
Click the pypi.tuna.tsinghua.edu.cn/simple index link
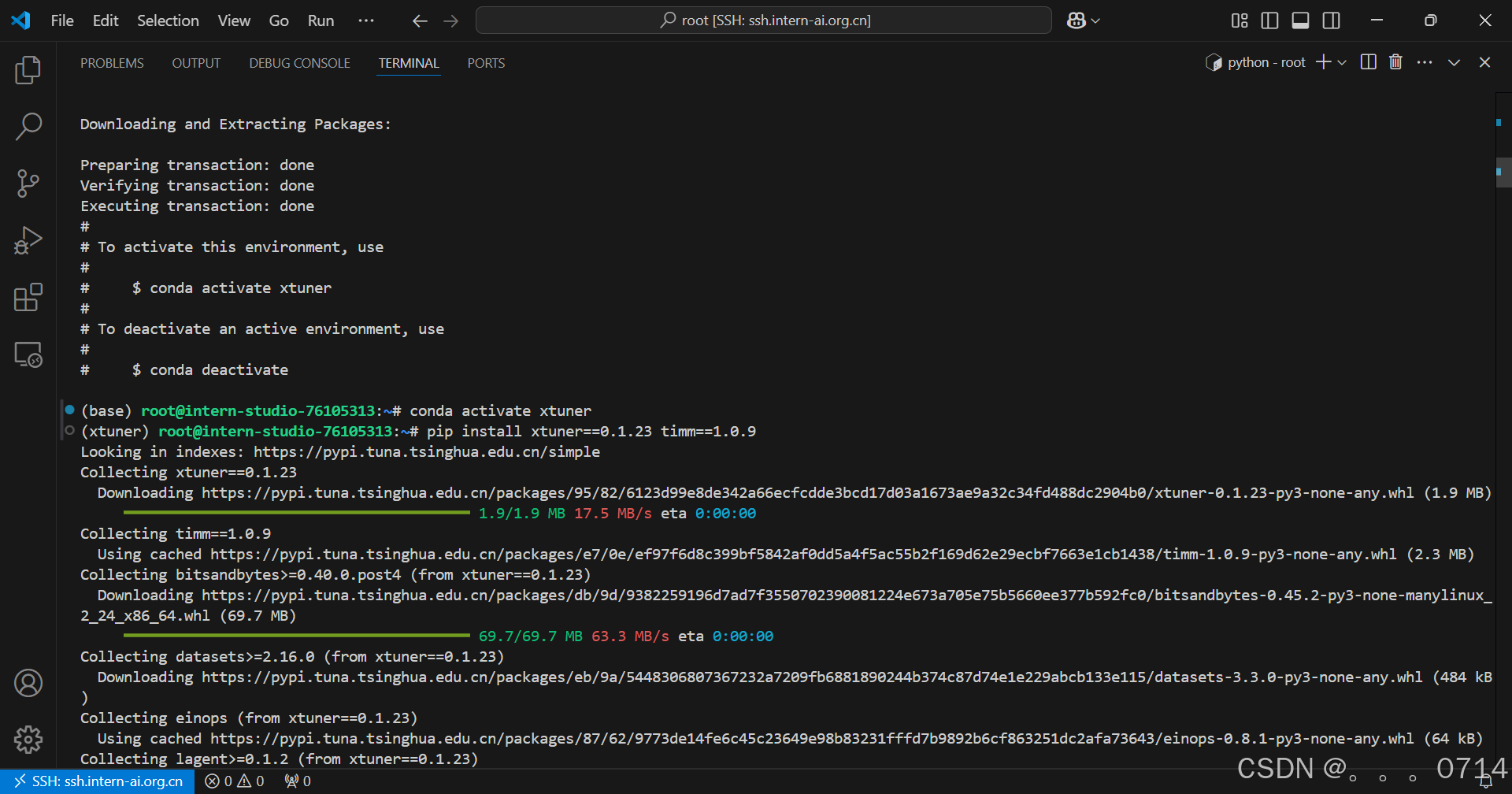tap(426, 452)
